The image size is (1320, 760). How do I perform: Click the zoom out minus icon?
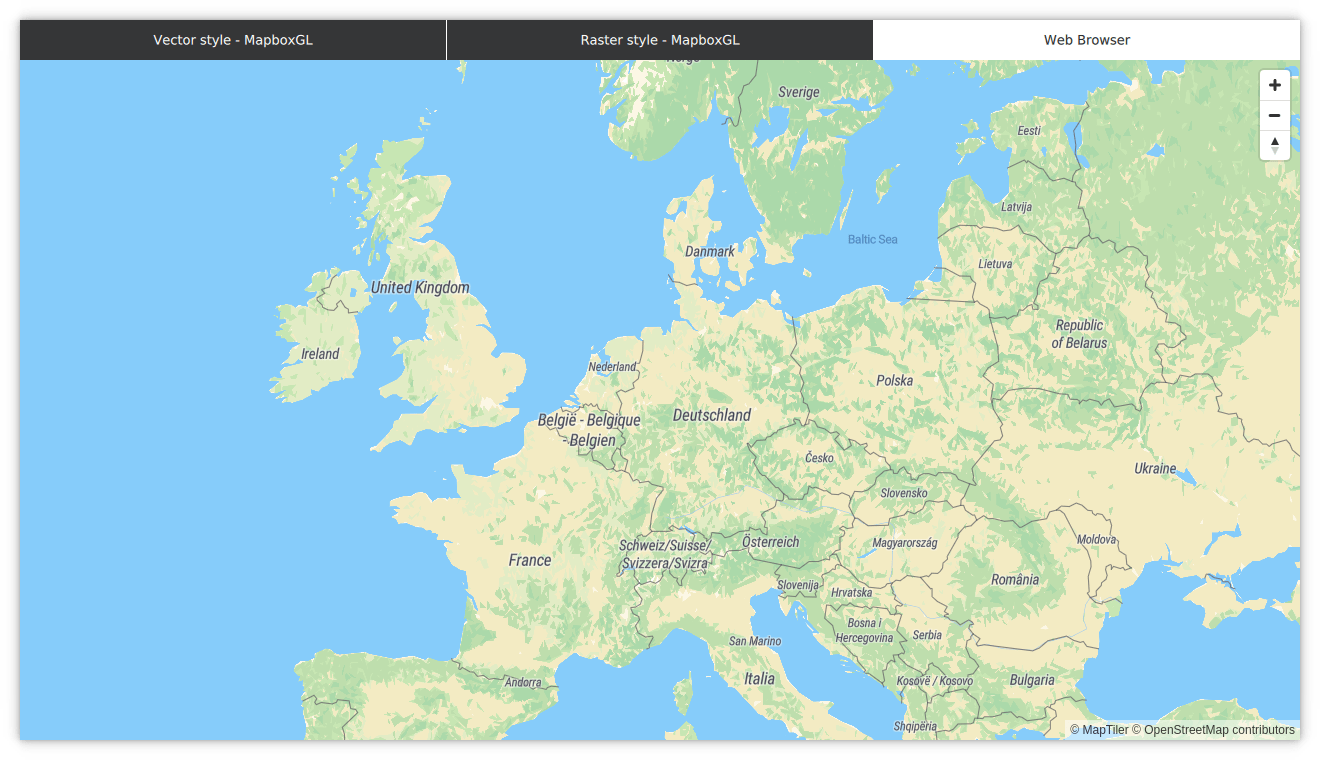(x=1274, y=115)
